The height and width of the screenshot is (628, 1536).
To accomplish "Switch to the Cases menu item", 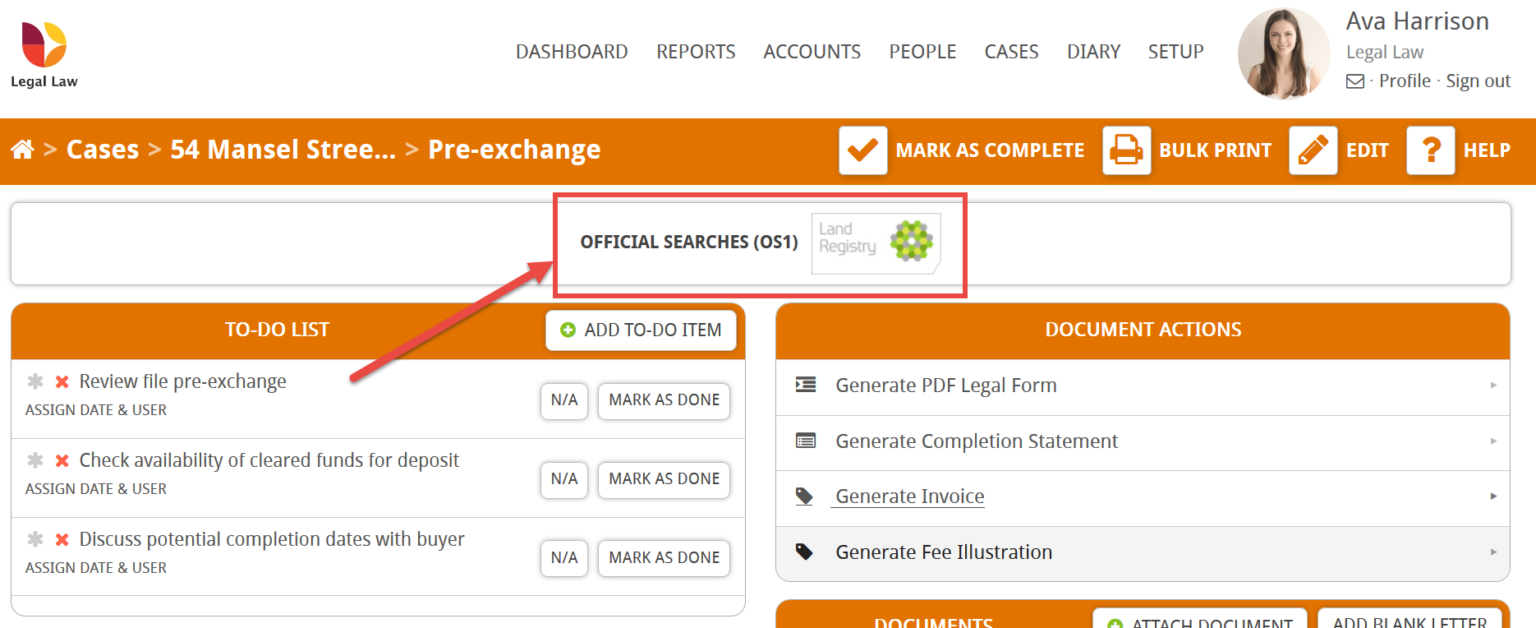I will [x=1011, y=51].
